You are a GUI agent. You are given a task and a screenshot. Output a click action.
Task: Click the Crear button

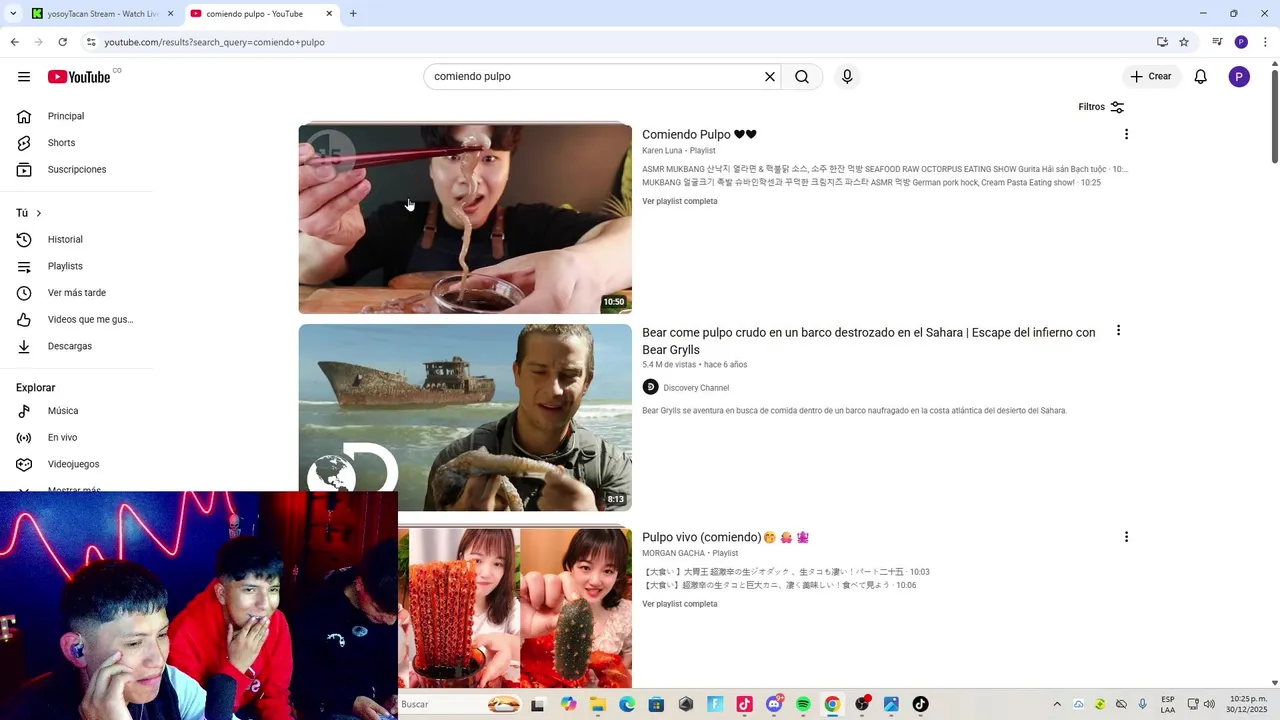pyautogui.click(x=1151, y=77)
